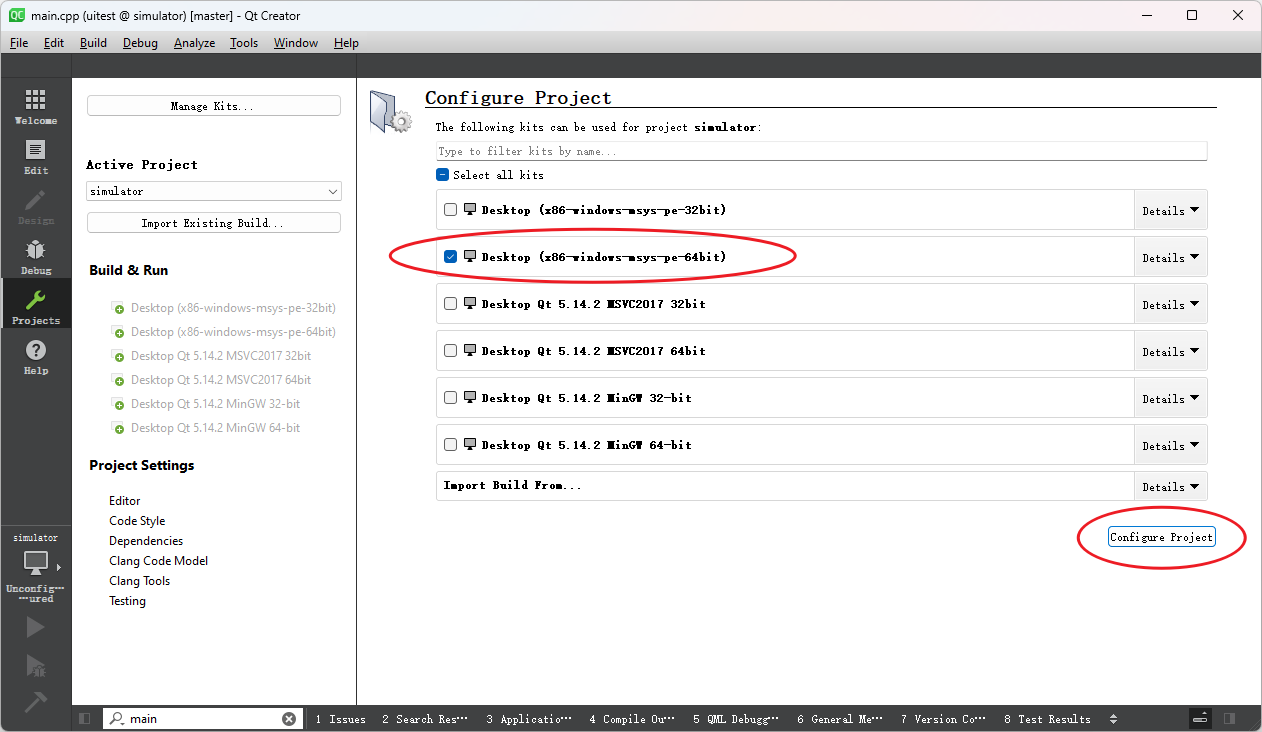1262x732 pixels.
Task: Open the simulator kit selector monitor
Action: tap(36, 564)
